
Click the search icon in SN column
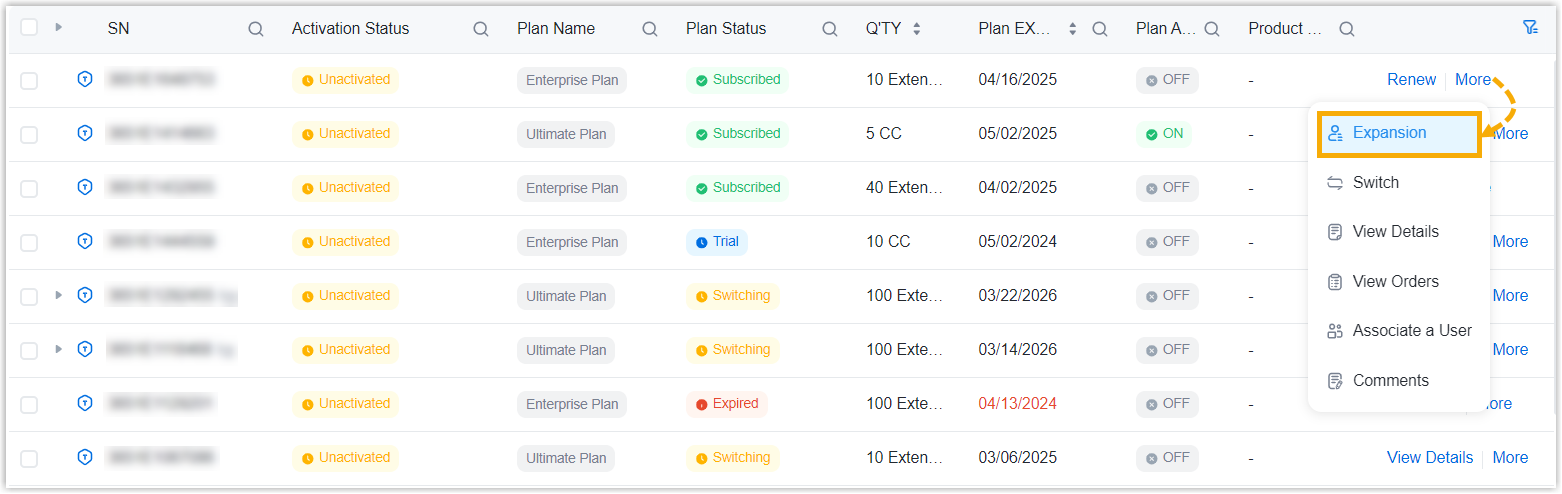(x=256, y=29)
